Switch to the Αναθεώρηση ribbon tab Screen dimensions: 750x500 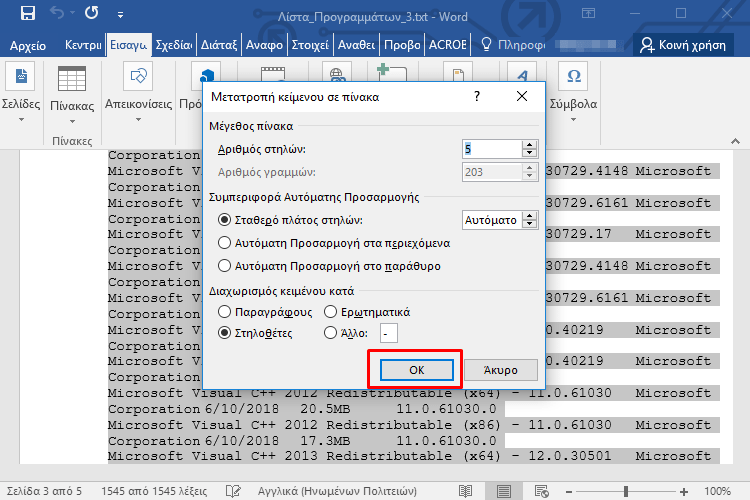[356, 45]
